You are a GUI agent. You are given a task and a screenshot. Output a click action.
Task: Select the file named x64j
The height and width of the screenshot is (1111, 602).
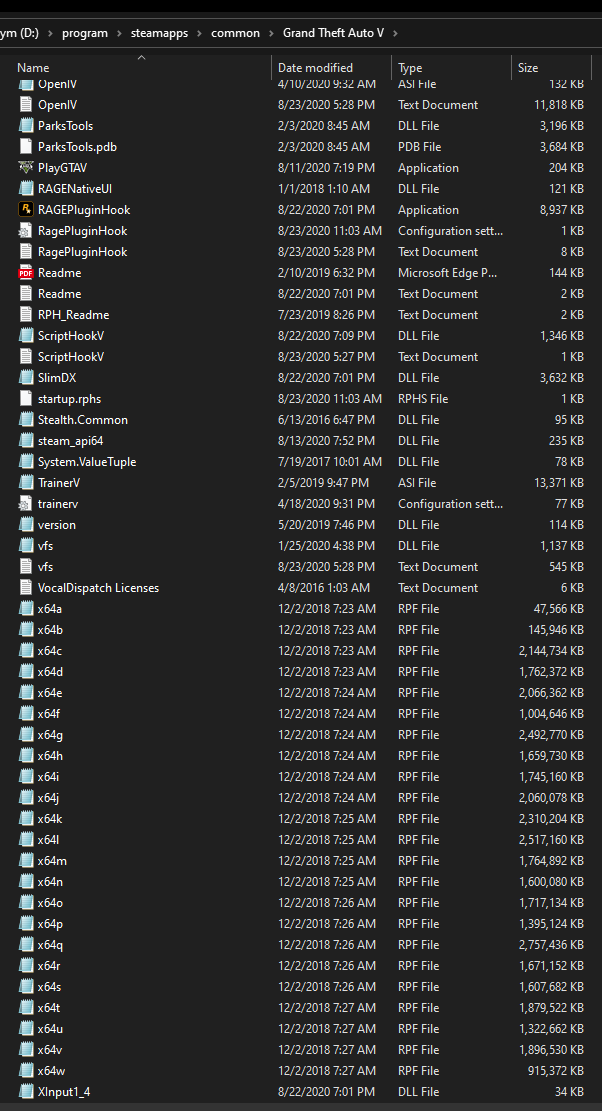[48, 798]
